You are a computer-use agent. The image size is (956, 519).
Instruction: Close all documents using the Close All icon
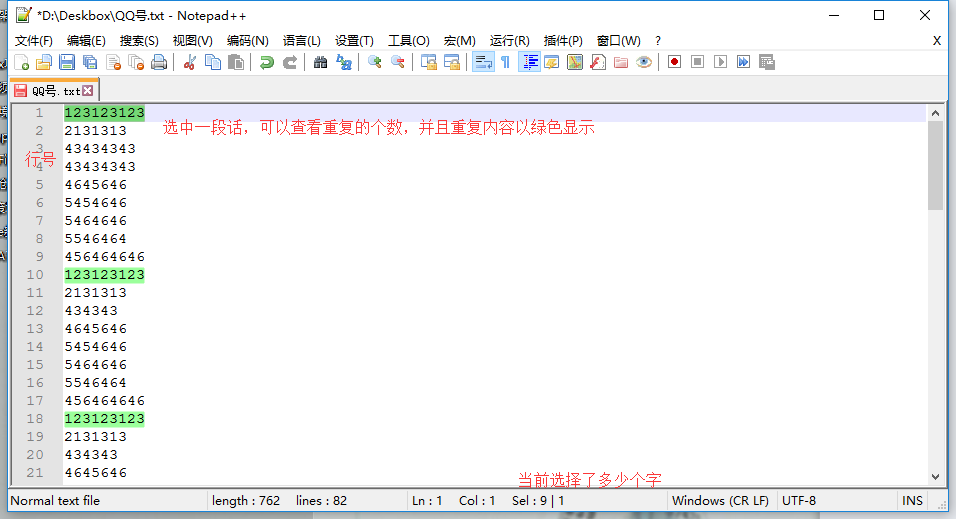coord(136,62)
